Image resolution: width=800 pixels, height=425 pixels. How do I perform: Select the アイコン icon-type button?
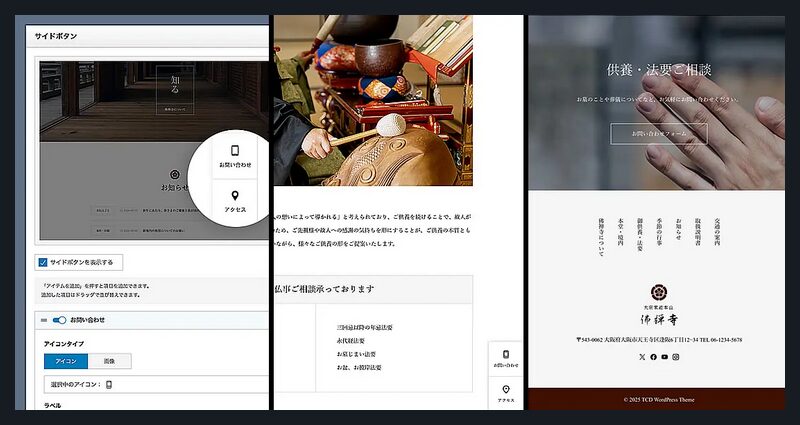[66, 361]
